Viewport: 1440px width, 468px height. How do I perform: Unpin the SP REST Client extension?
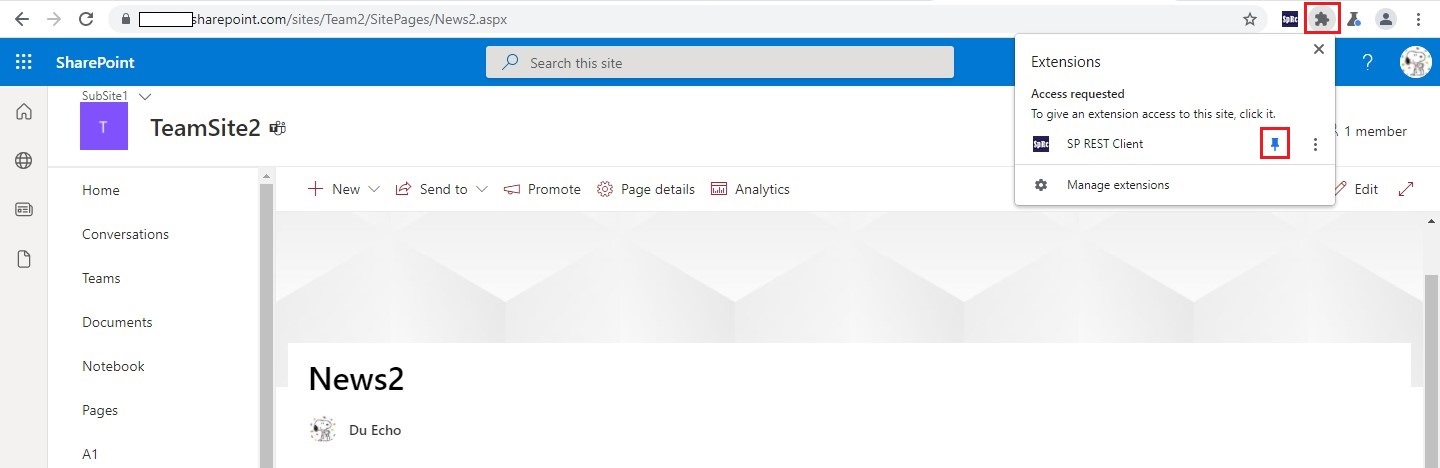1274,144
